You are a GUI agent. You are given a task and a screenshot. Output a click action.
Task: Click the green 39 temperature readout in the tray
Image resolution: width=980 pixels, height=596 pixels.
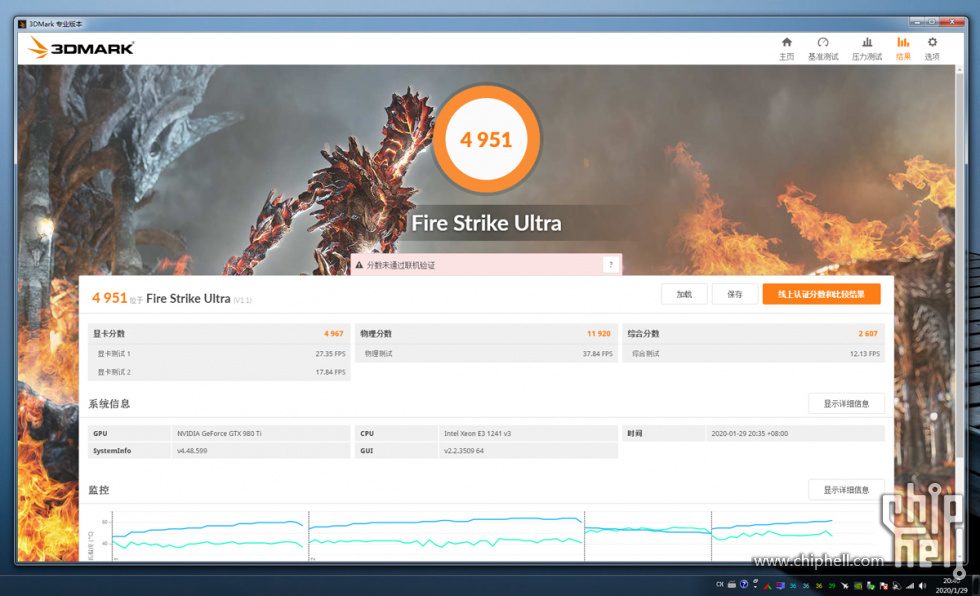pos(832,585)
